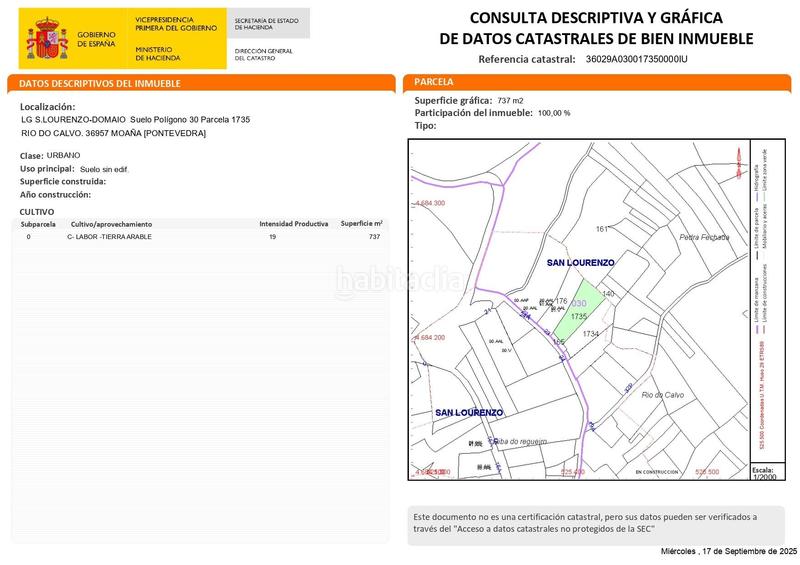Click the cadastral reference number 36029A030017350000IU
Screen dimensions: 800x565
637,60
